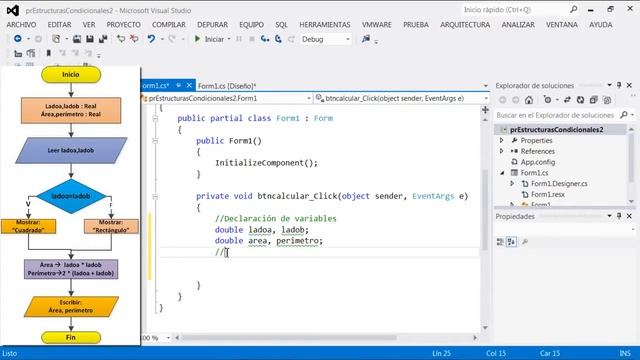Expand the Form1.Designer.cs node

click(512, 184)
